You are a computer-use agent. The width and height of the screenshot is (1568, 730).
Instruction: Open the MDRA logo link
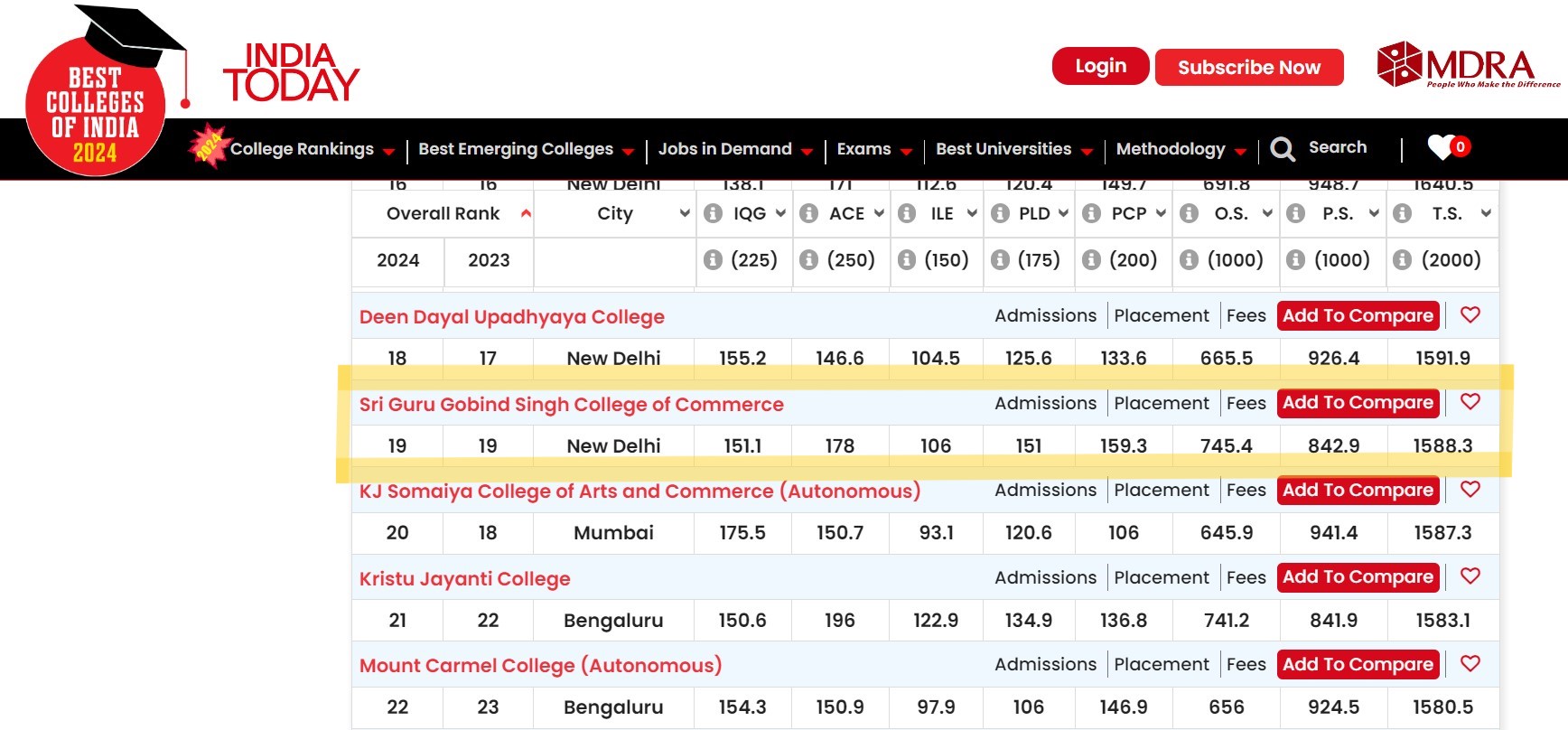tap(1468, 65)
